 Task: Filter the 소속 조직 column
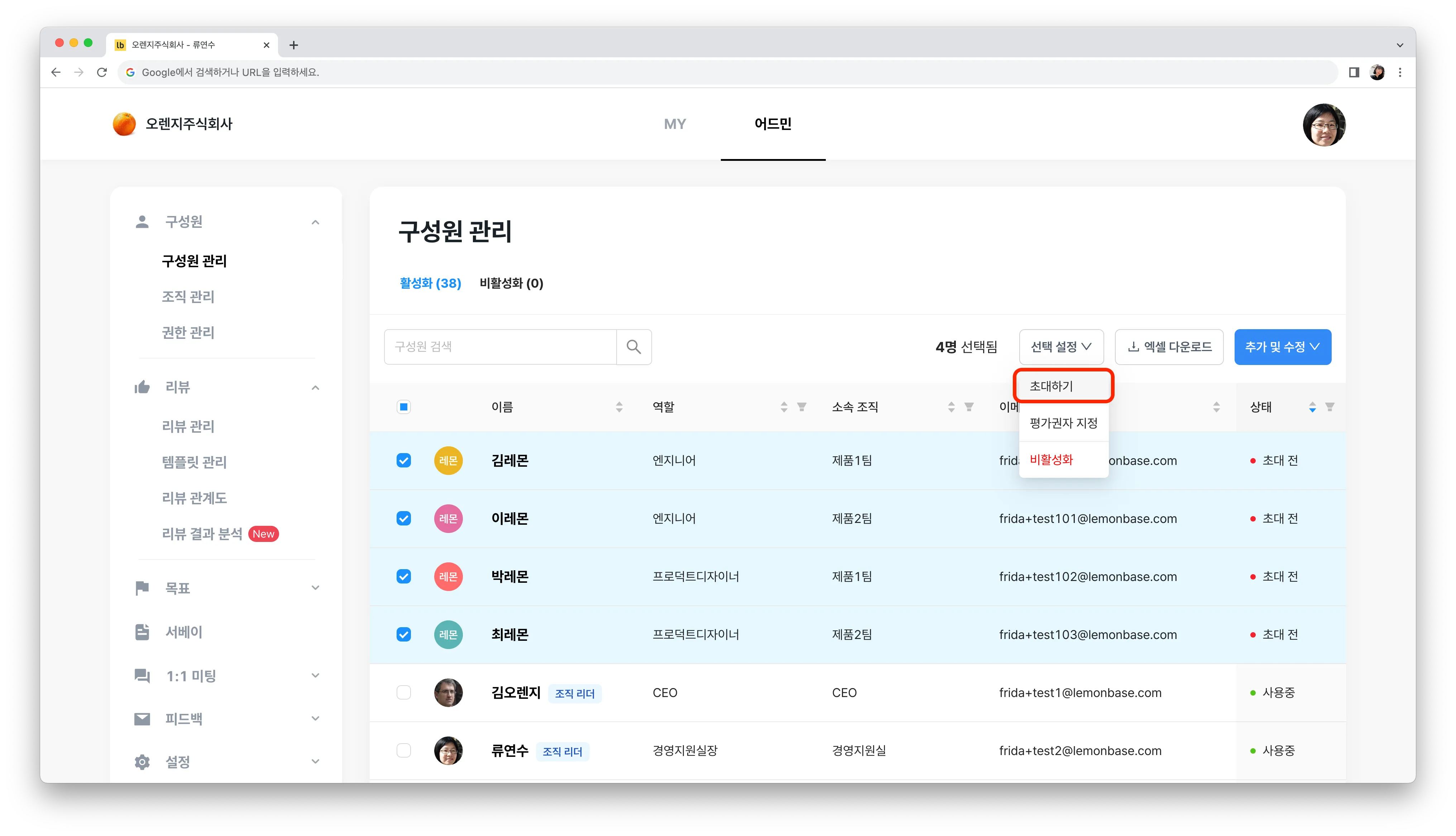969,407
